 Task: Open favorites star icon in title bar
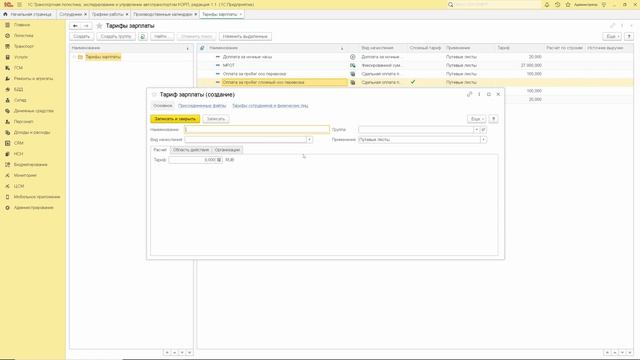pos(568,4)
